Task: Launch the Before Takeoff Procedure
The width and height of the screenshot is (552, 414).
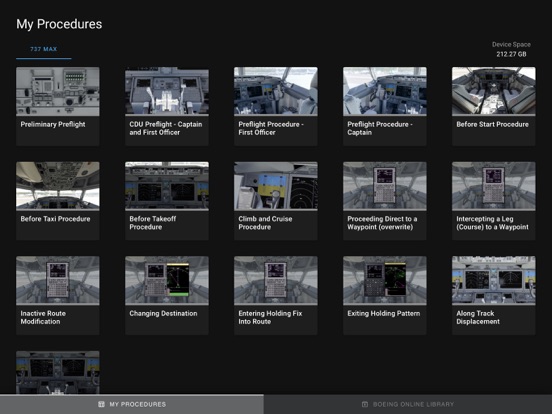Action: 167,201
